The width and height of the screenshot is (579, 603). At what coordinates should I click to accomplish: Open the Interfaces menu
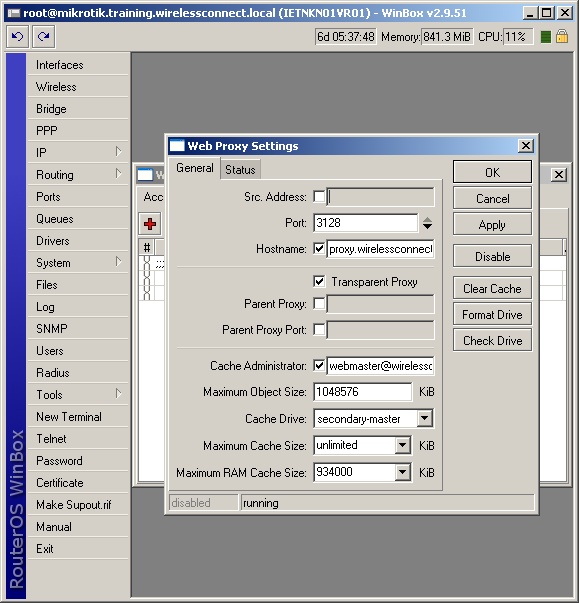click(x=78, y=65)
